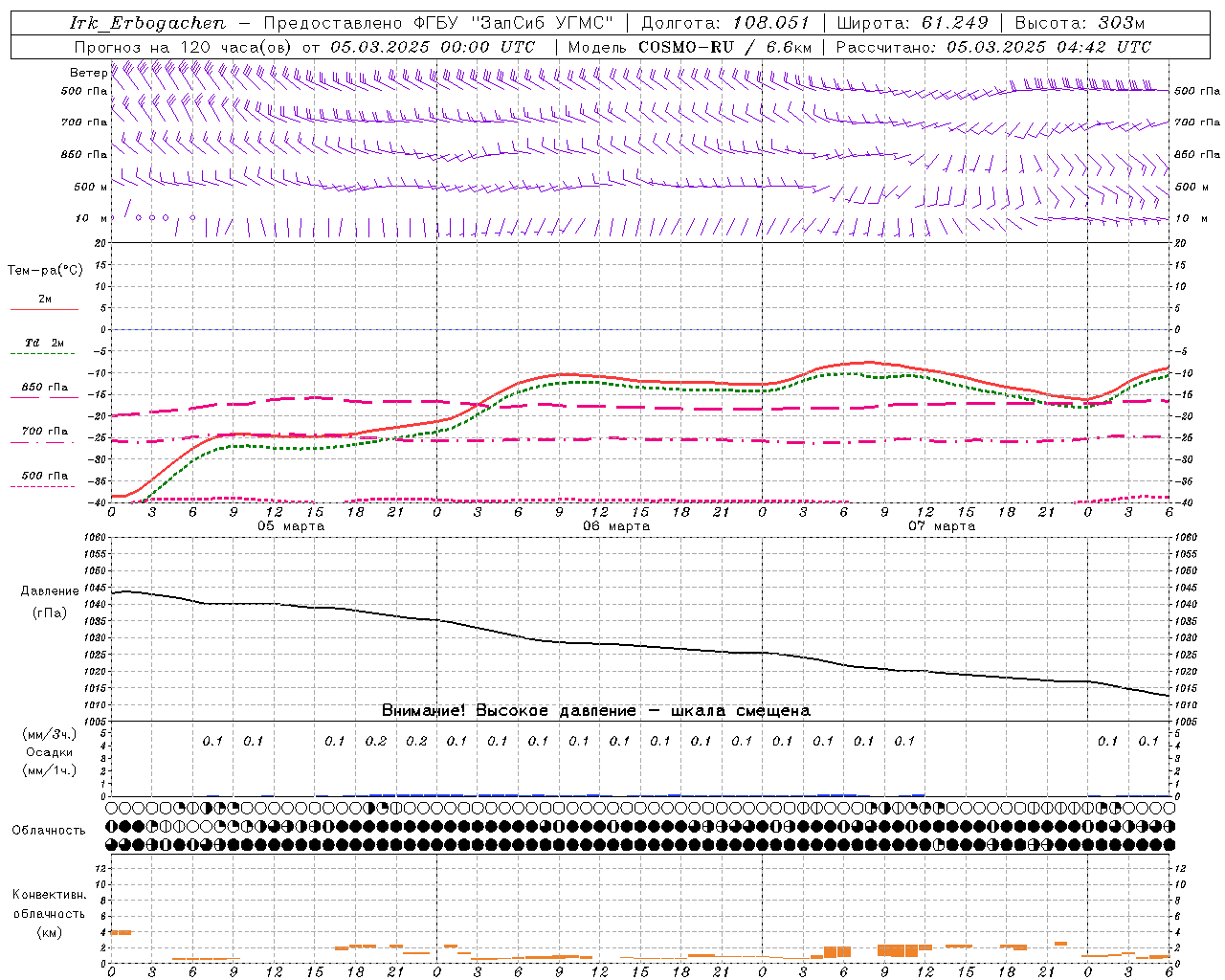The width and height of the screenshot is (1225, 980).
Task: Select the computed time 05.03.2025 04:42 UTC
Action: tap(1050, 47)
